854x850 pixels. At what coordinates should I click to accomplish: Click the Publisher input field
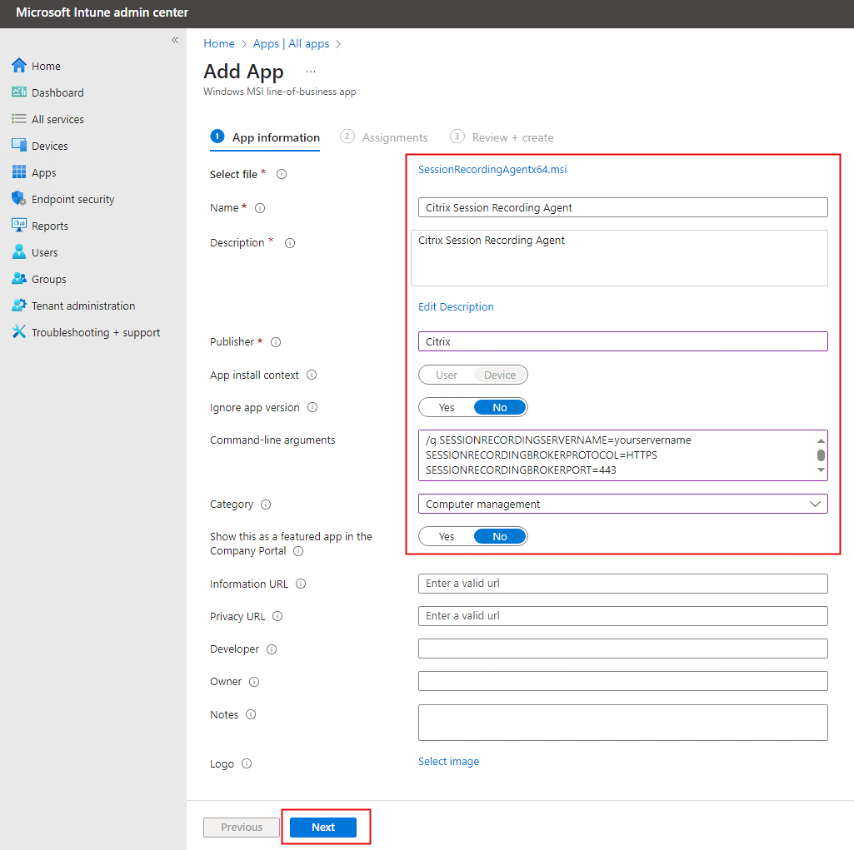pyautogui.click(x=623, y=341)
